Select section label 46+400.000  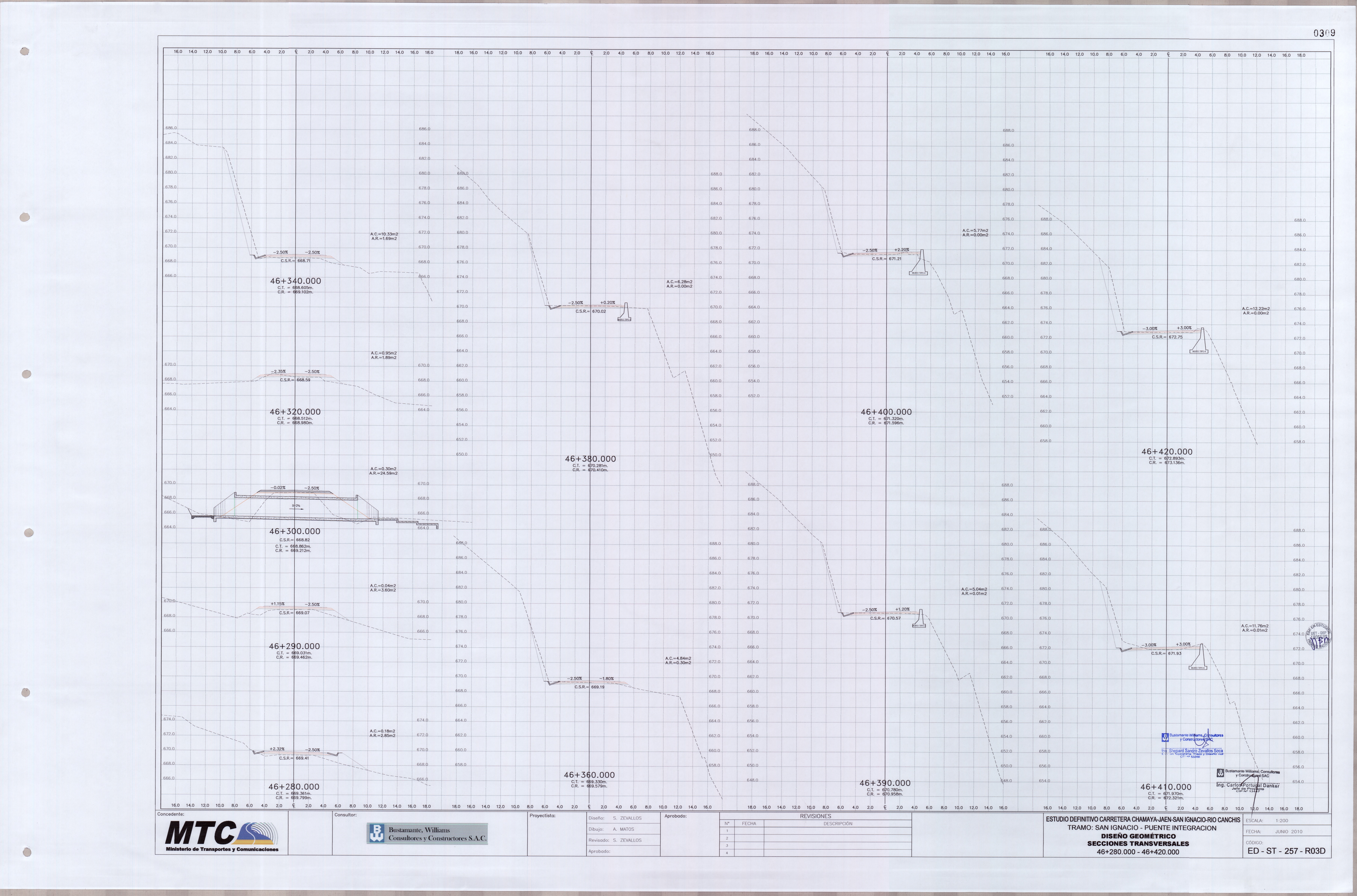pos(887,412)
